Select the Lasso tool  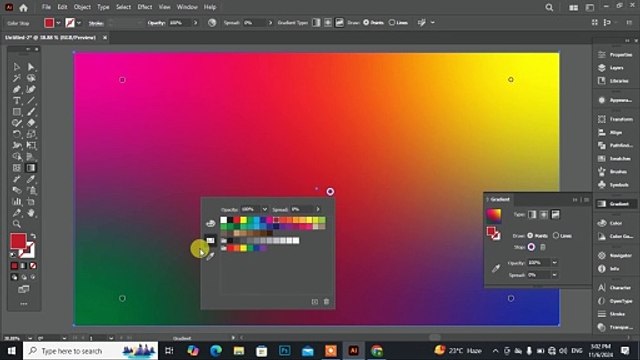click(31, 78)
